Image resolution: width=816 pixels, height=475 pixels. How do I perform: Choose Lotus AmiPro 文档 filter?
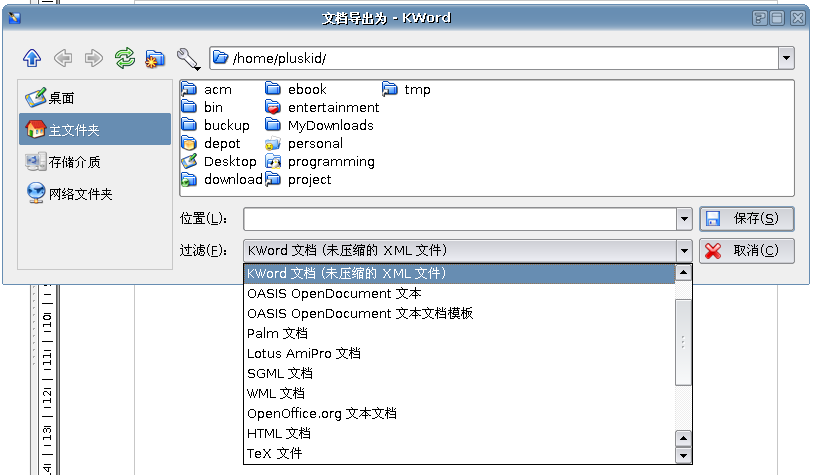[x=460, y=353]
